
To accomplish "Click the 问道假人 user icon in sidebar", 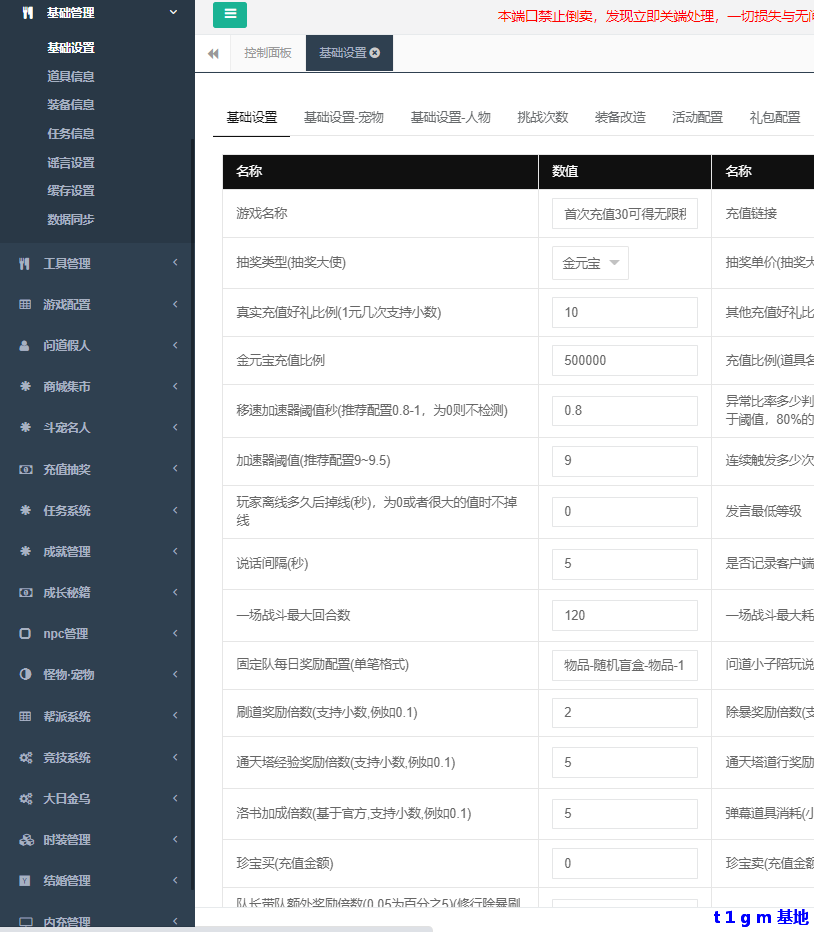I will [25, 346].
